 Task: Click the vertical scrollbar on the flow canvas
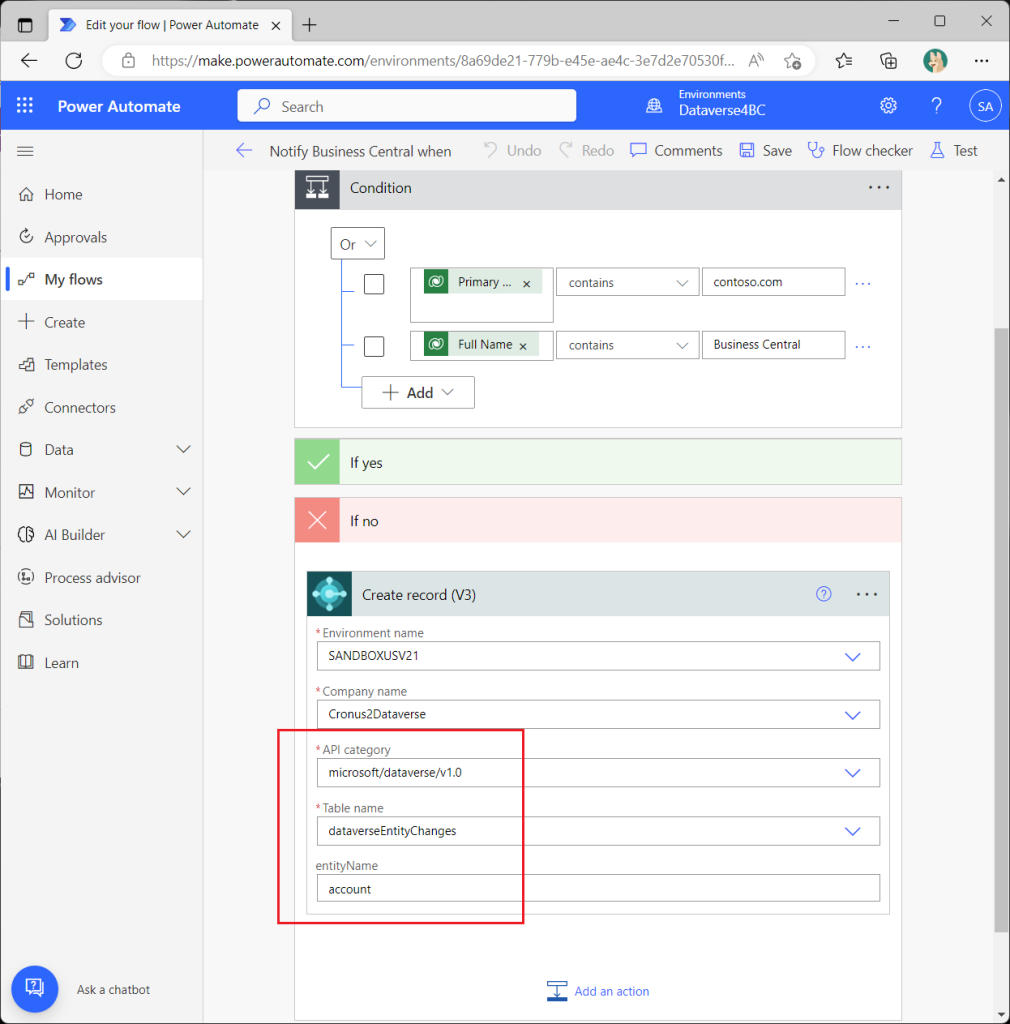[x=1001, y=630]
